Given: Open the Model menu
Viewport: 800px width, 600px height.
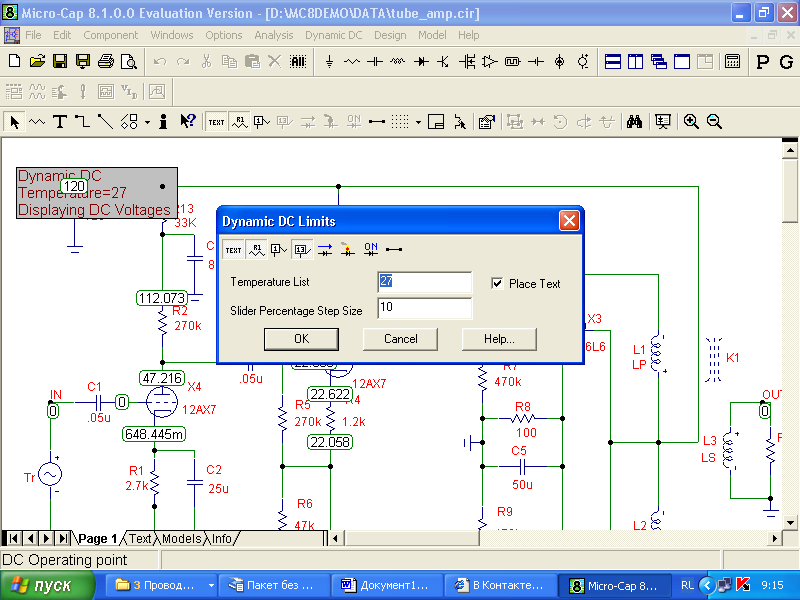Looking at the screenshot, I should (432, 35).
